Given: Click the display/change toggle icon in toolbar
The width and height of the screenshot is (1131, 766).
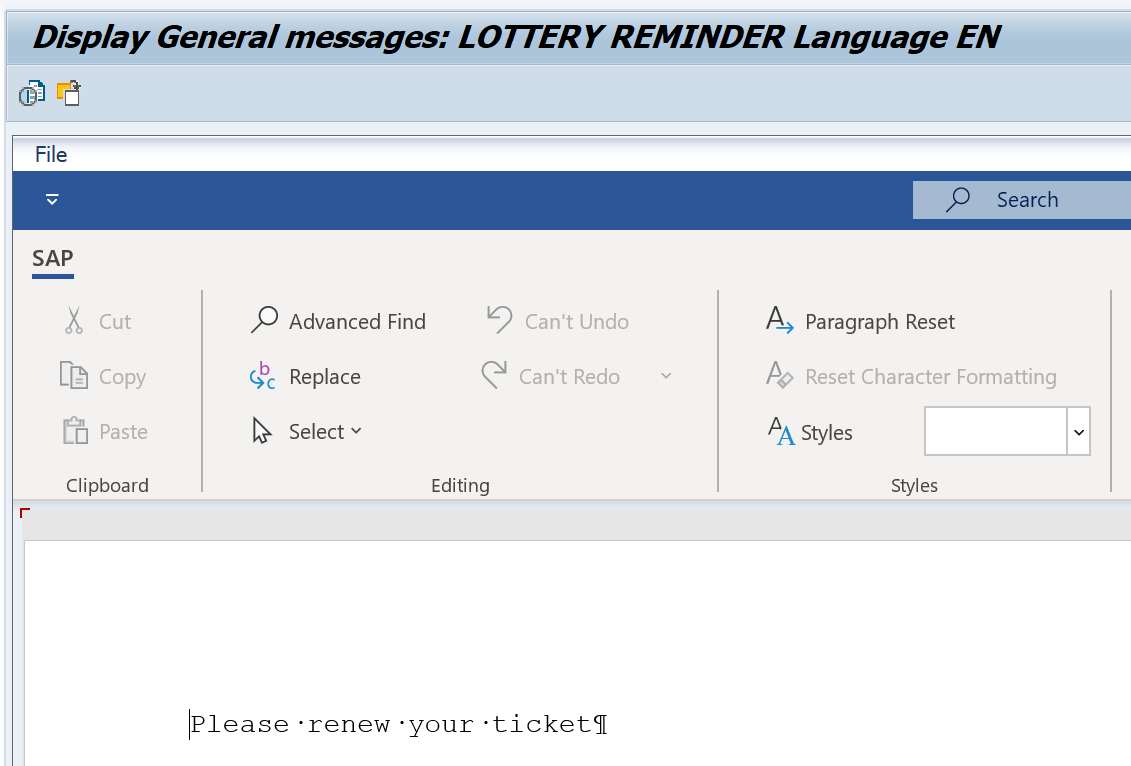Looking at the screenshot, I should tap(32, 94).
